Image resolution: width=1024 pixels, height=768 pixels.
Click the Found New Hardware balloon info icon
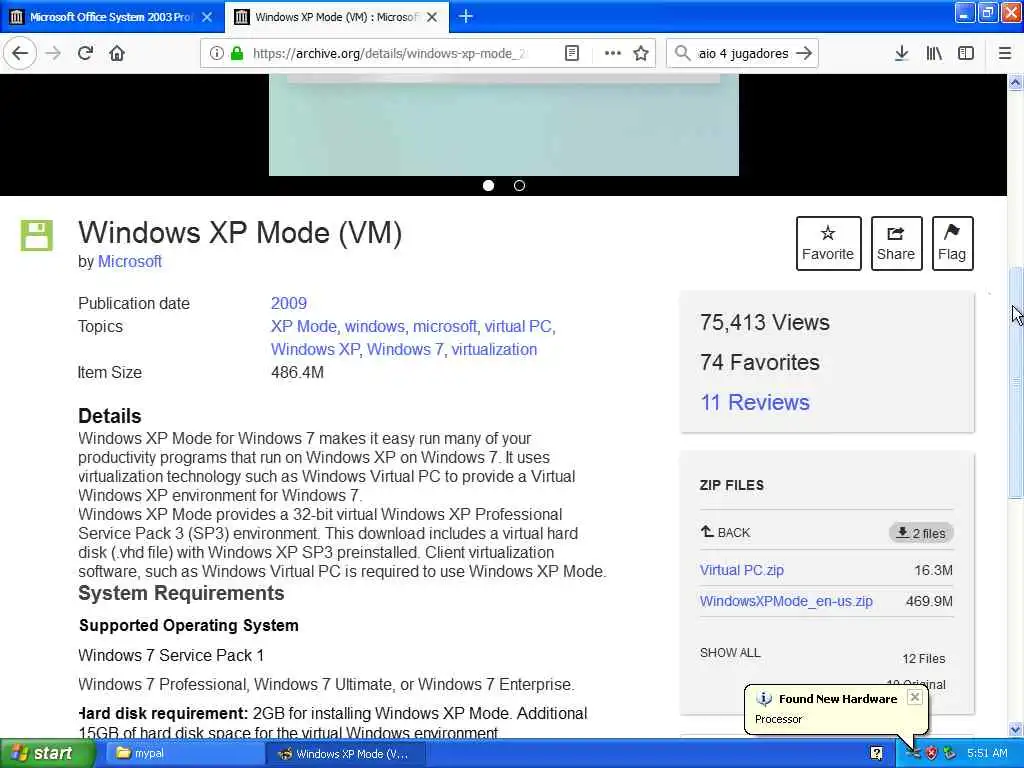point(764,699)
